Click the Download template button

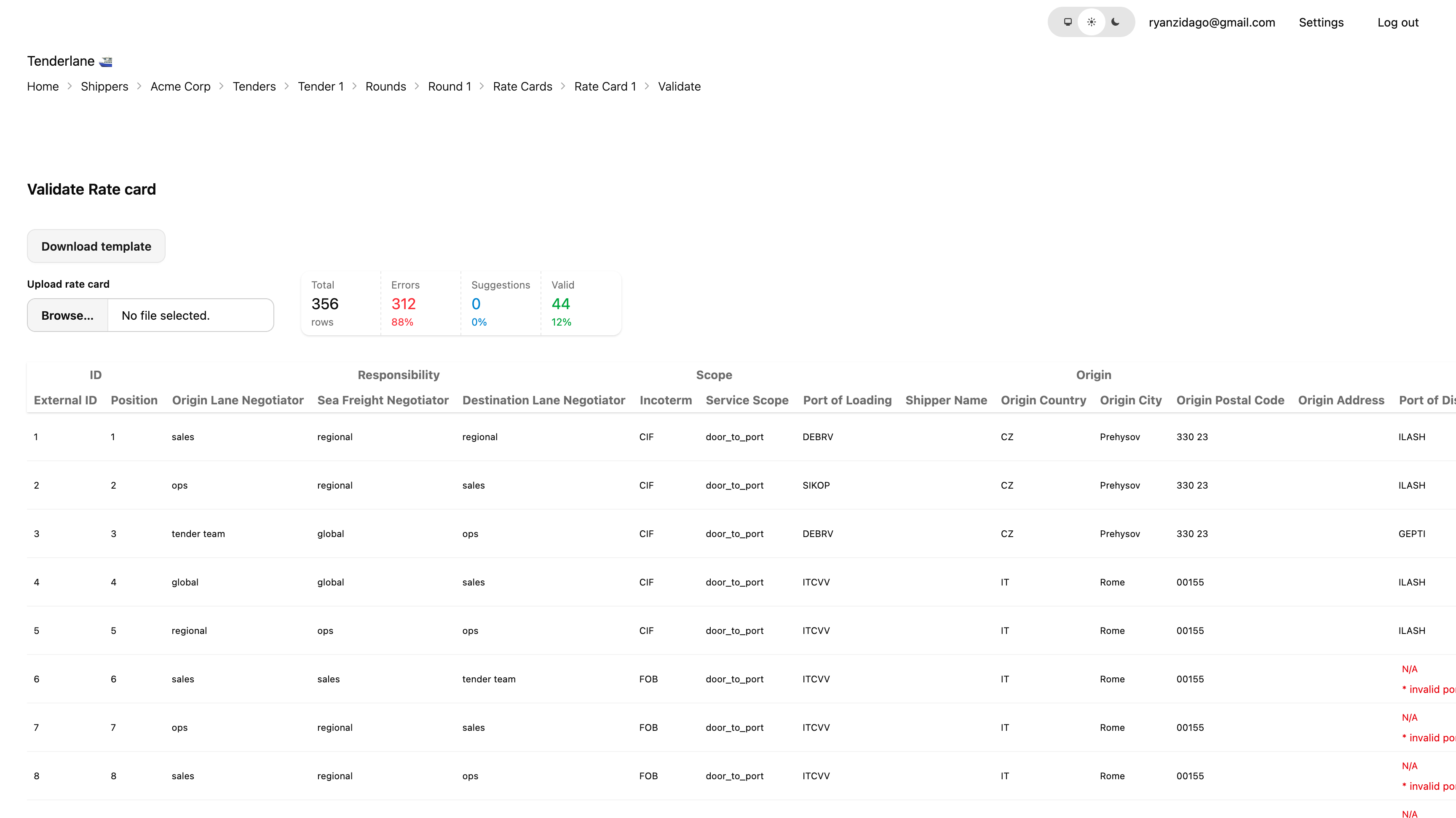point(96,246)
